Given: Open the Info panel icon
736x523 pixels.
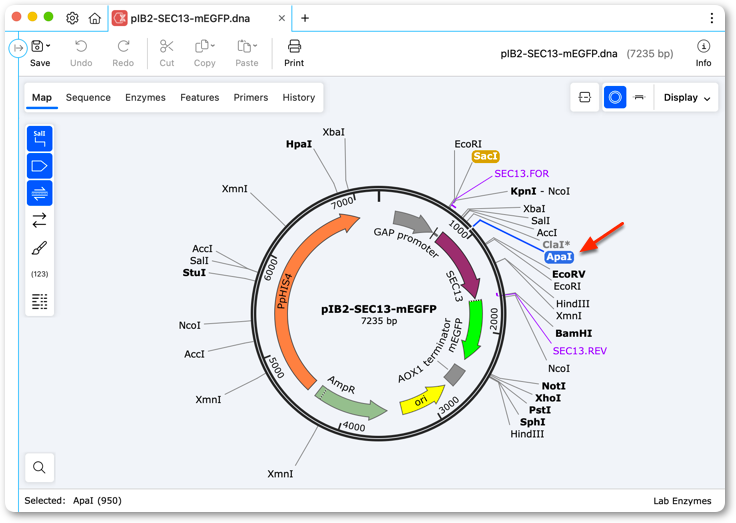Looking at the screenshot, I should (x=703, y=46).
